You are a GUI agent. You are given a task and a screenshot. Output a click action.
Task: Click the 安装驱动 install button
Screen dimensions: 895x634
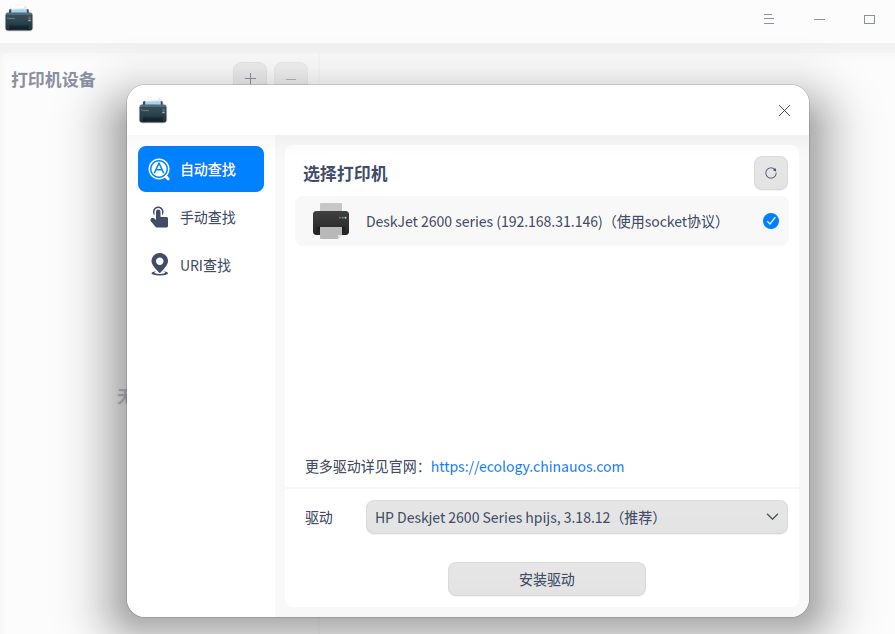pos(546,579)
